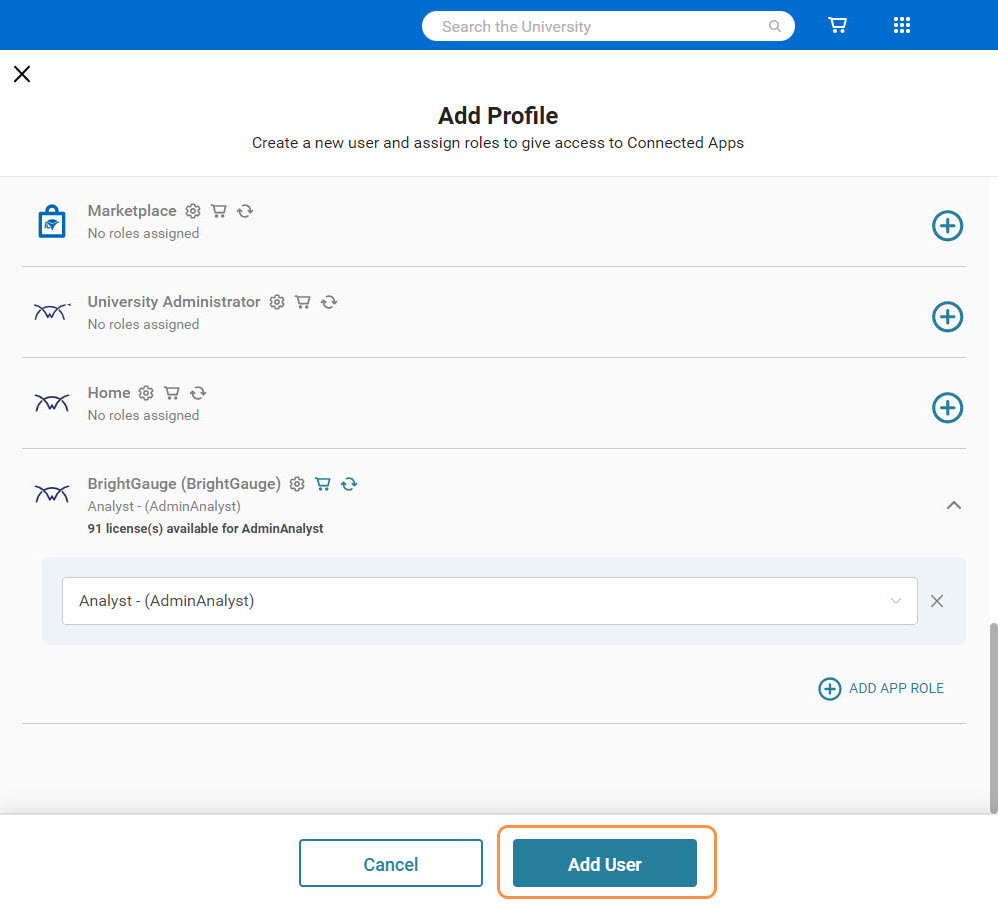
Task: Open the shopping cart in top header
Action: tap(838, 26)
